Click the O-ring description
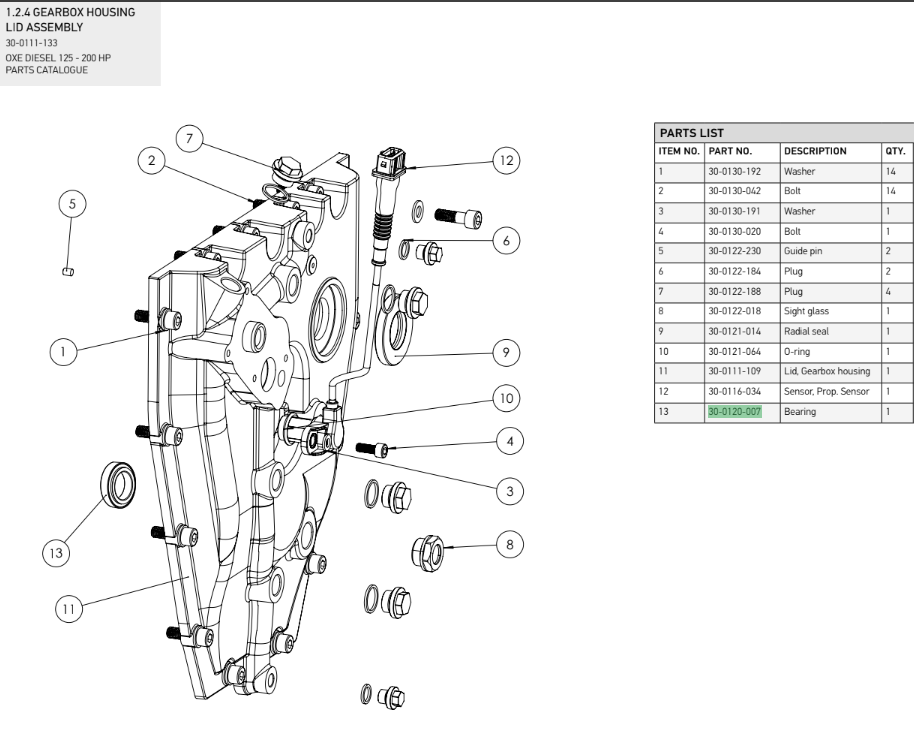Image resolution: width=914 pixels, height=736 pixels. (x=797, y=352)
